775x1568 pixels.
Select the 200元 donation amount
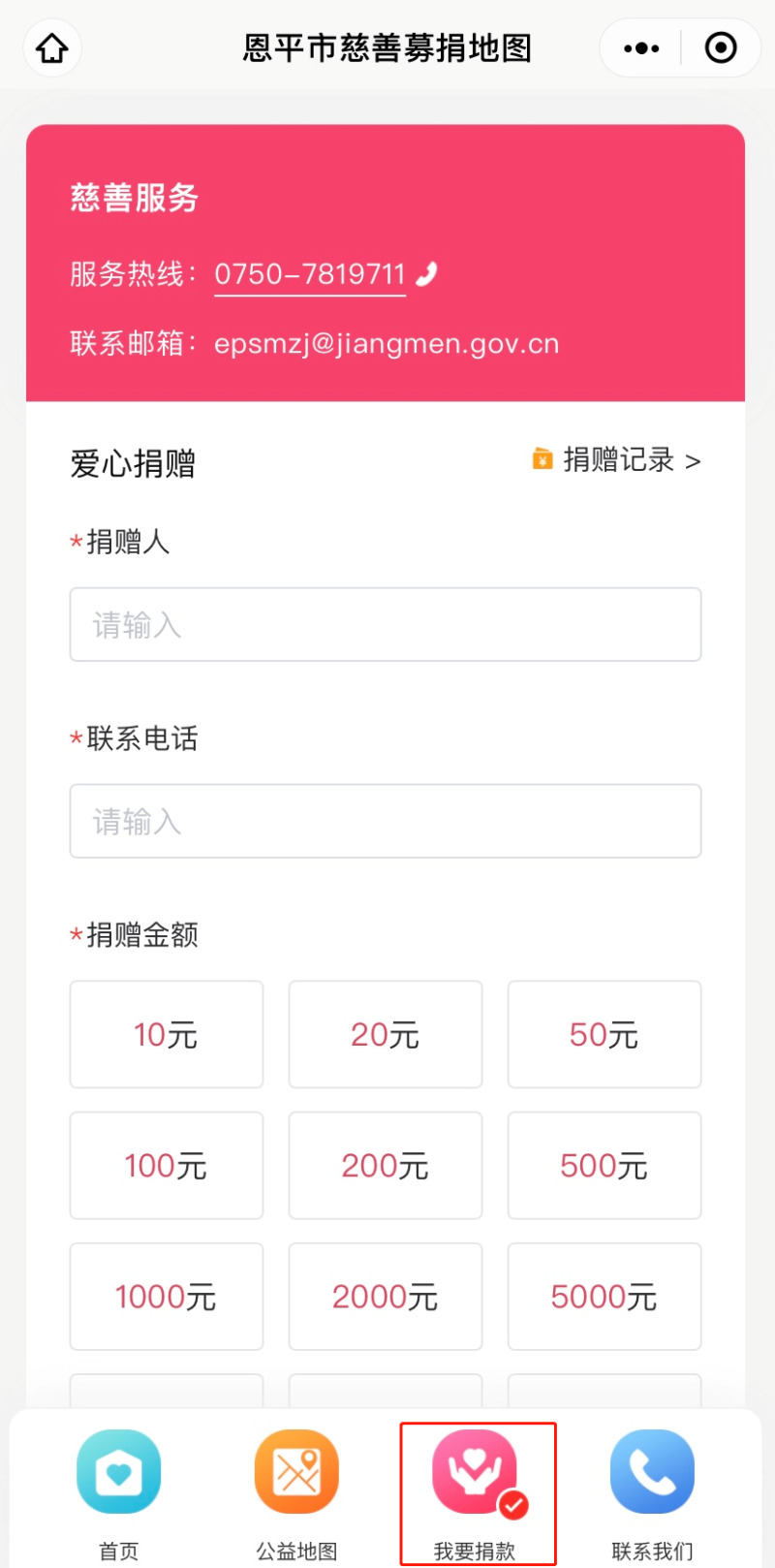tap(385, 1165)
